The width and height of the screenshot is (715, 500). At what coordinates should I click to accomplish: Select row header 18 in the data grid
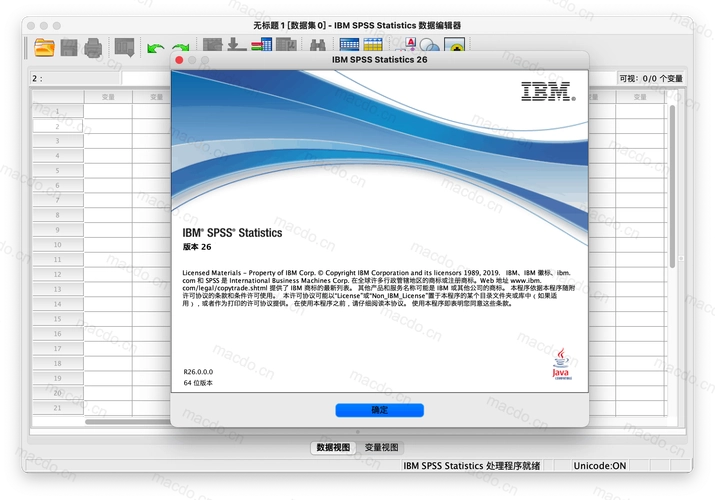coord(57,364)
